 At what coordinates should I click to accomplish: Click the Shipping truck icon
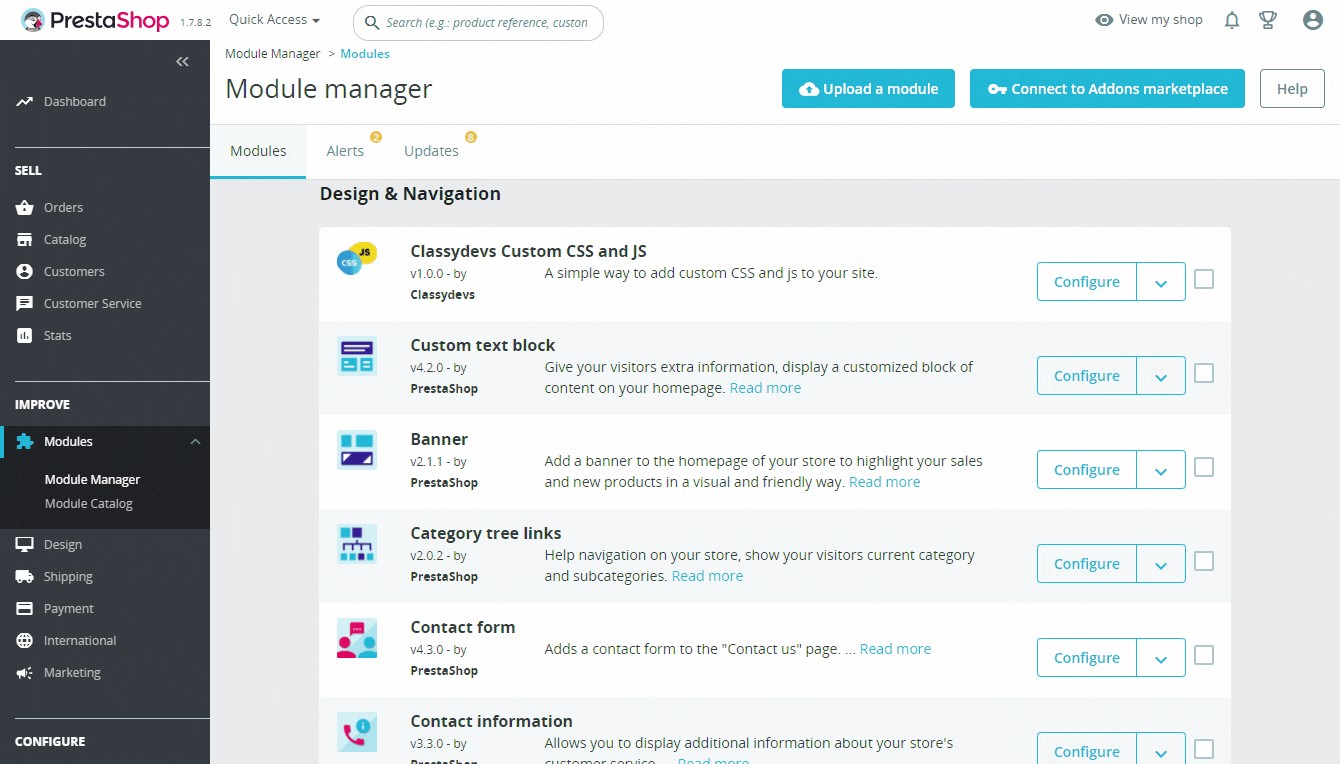pyautogui.click(x=24, y=577)
